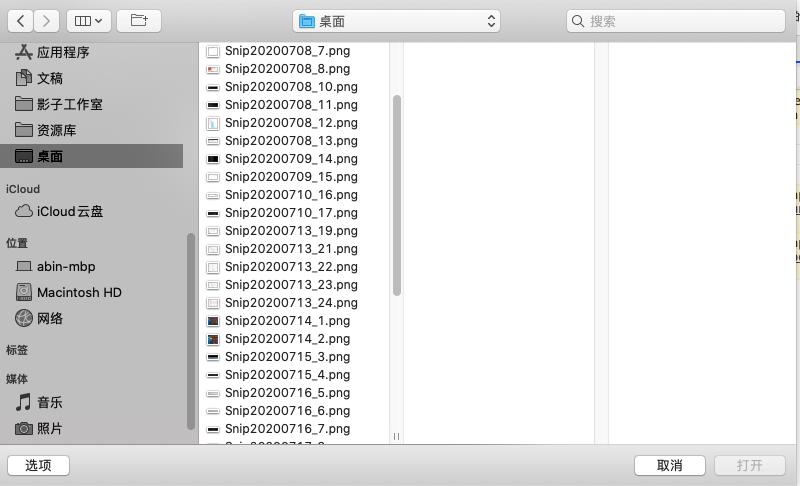Go forward with the right chevron button

pos(46,21)
